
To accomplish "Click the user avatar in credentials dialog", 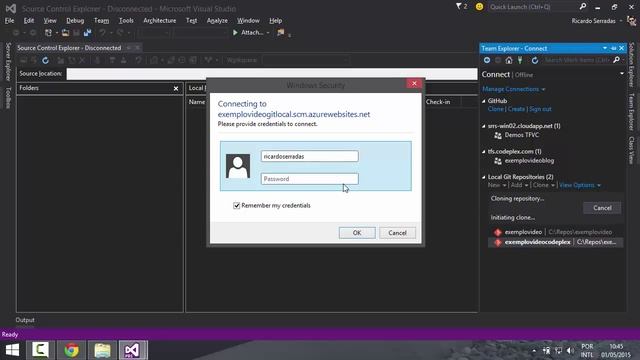I will click(238, 166).
